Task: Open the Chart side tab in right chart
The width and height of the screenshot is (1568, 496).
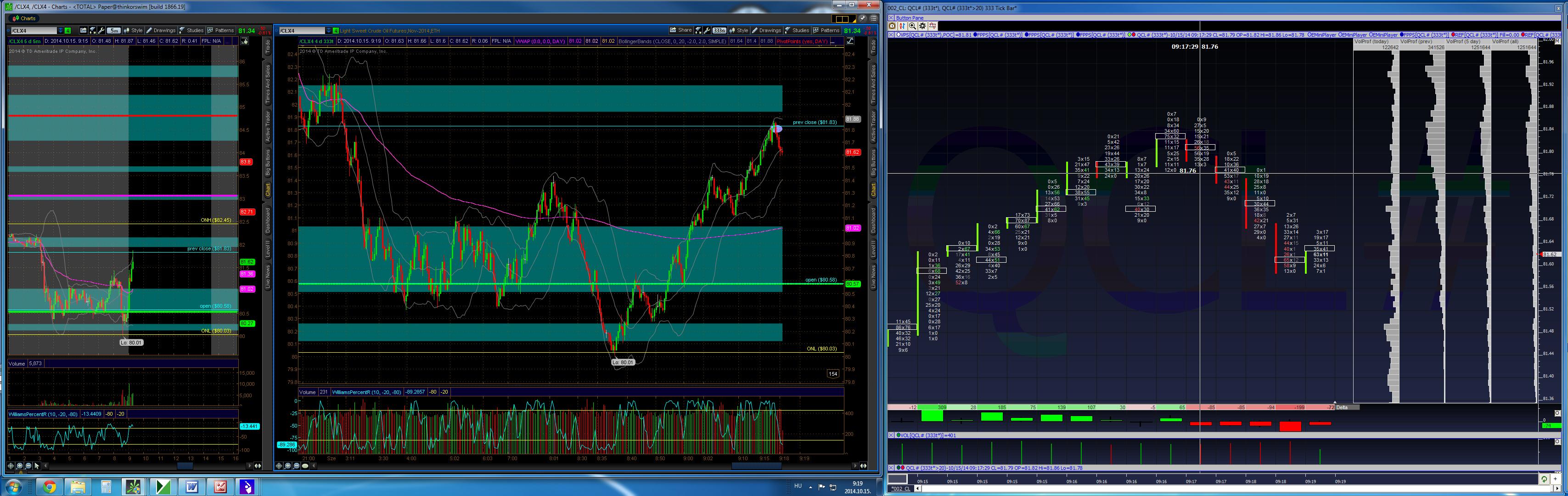Action: (873, 190)
